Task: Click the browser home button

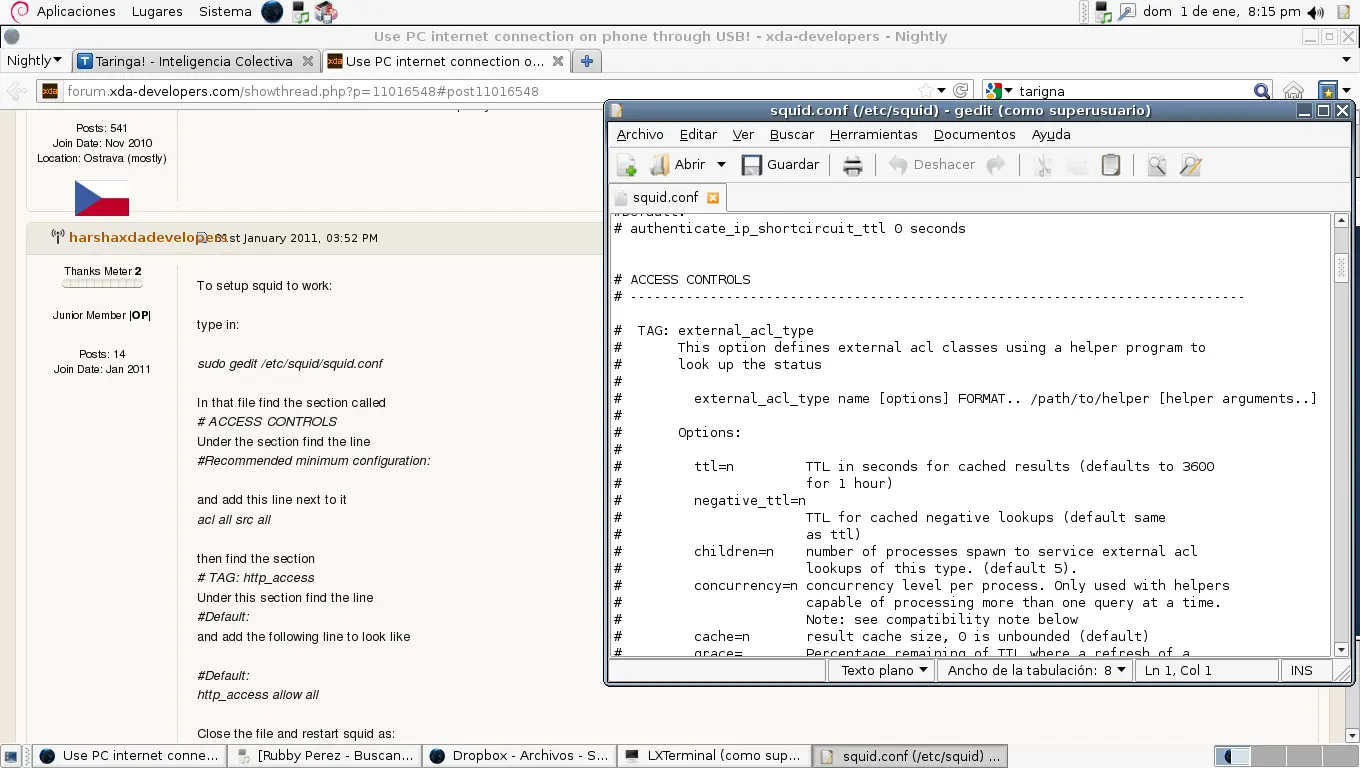Action: (1293, 91)
